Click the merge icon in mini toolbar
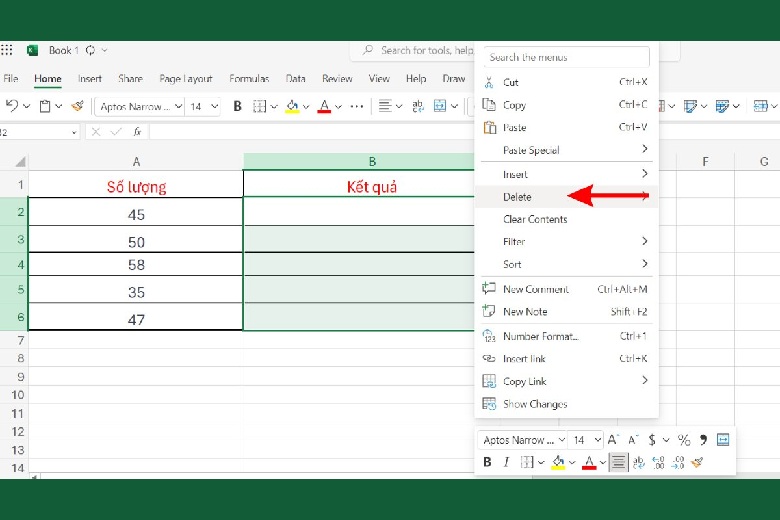This screenshot has height=520, width=780. coord(723,440)
